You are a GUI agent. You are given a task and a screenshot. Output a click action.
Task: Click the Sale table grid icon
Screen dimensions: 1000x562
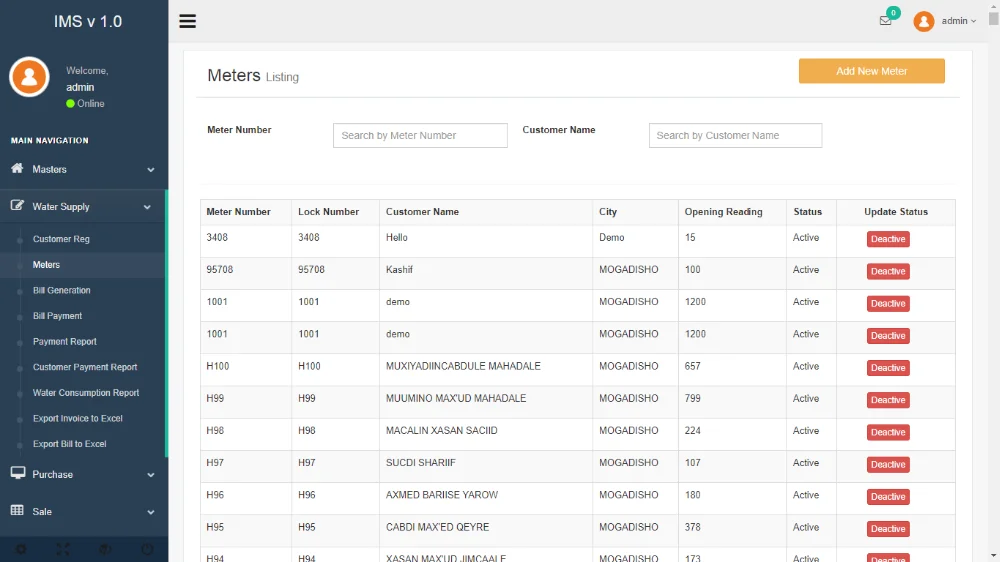click(17, 511)
